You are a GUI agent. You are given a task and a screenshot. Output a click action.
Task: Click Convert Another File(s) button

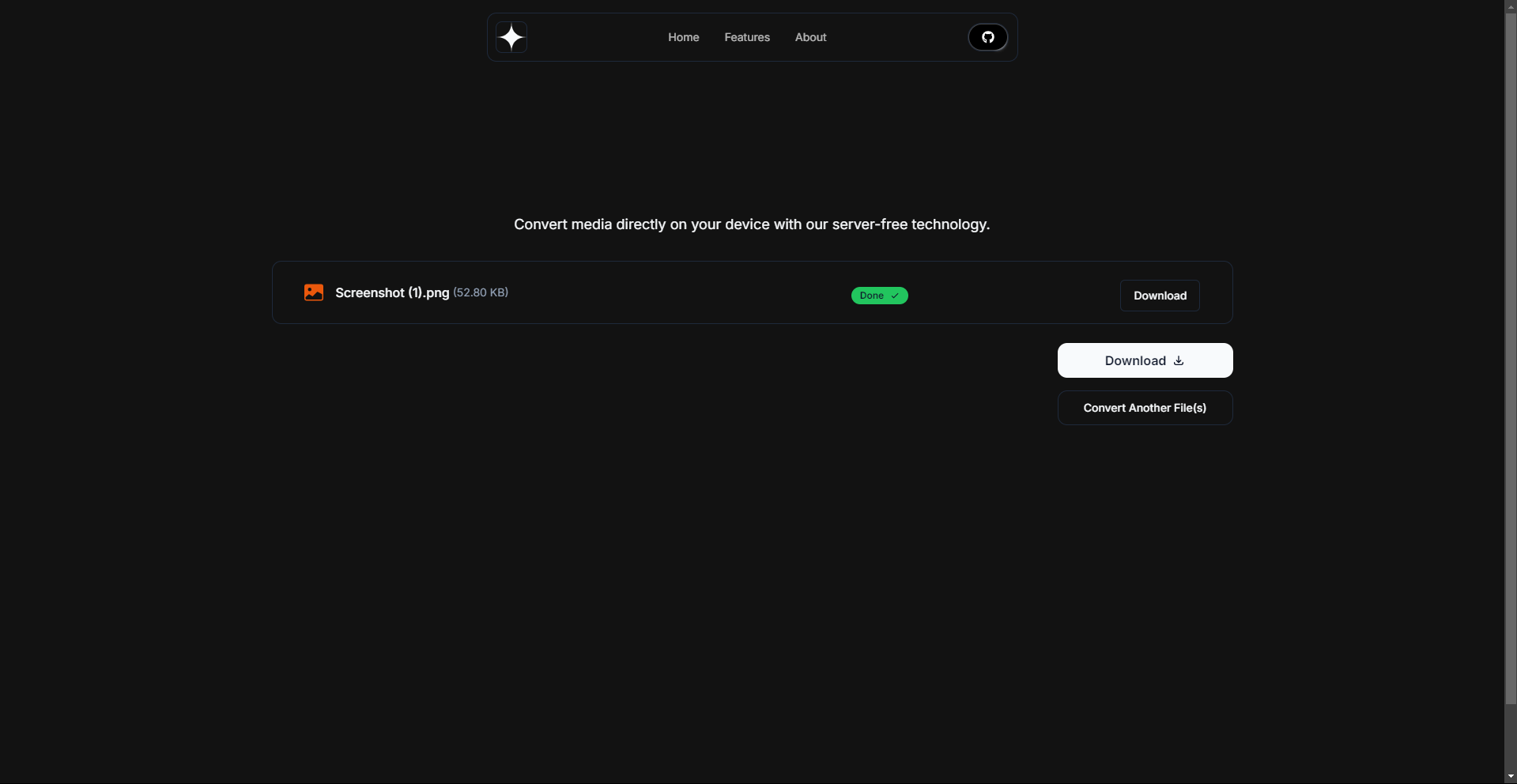(1145, 408)
